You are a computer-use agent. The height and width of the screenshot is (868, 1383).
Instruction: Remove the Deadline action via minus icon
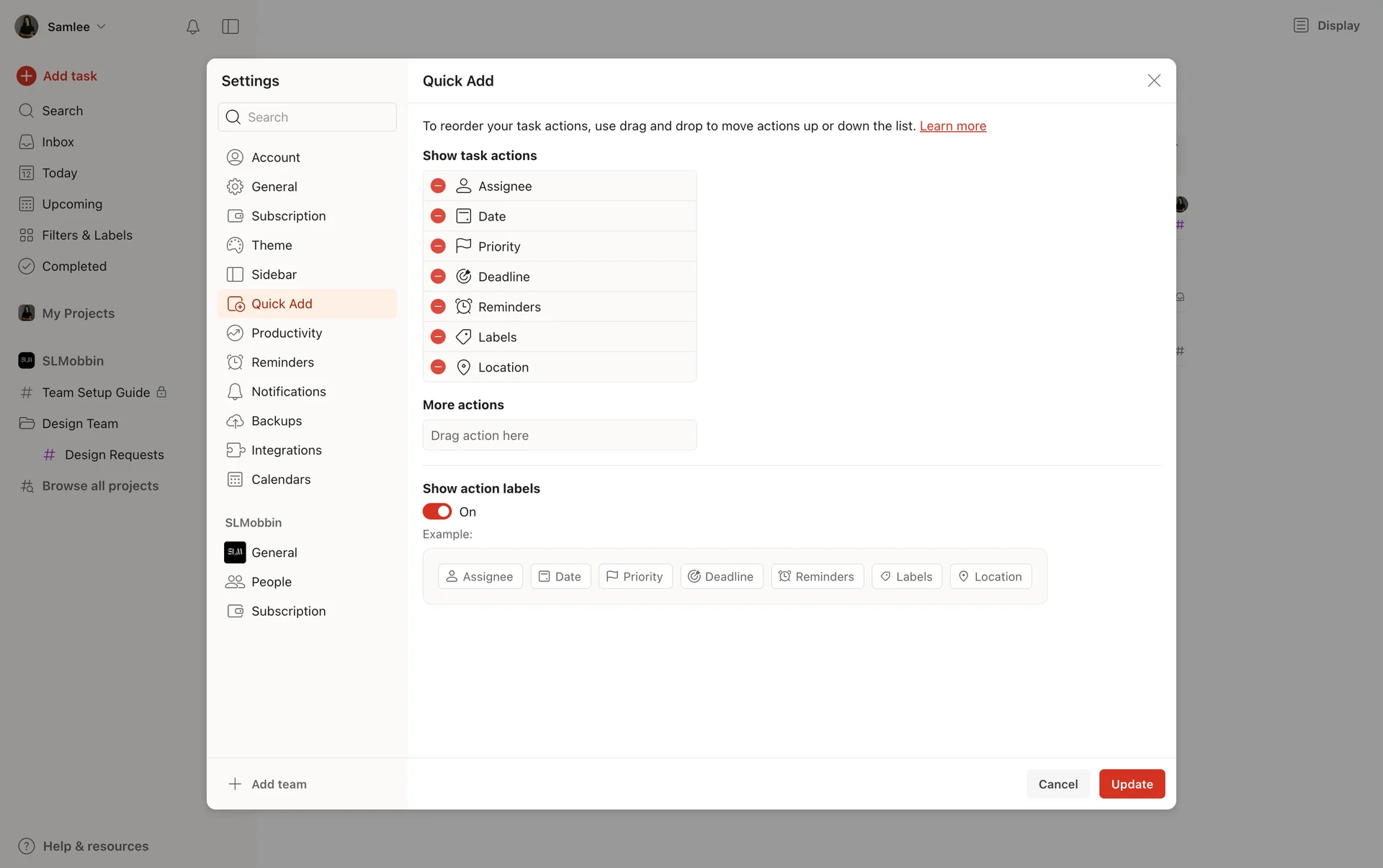pos(438,277)
